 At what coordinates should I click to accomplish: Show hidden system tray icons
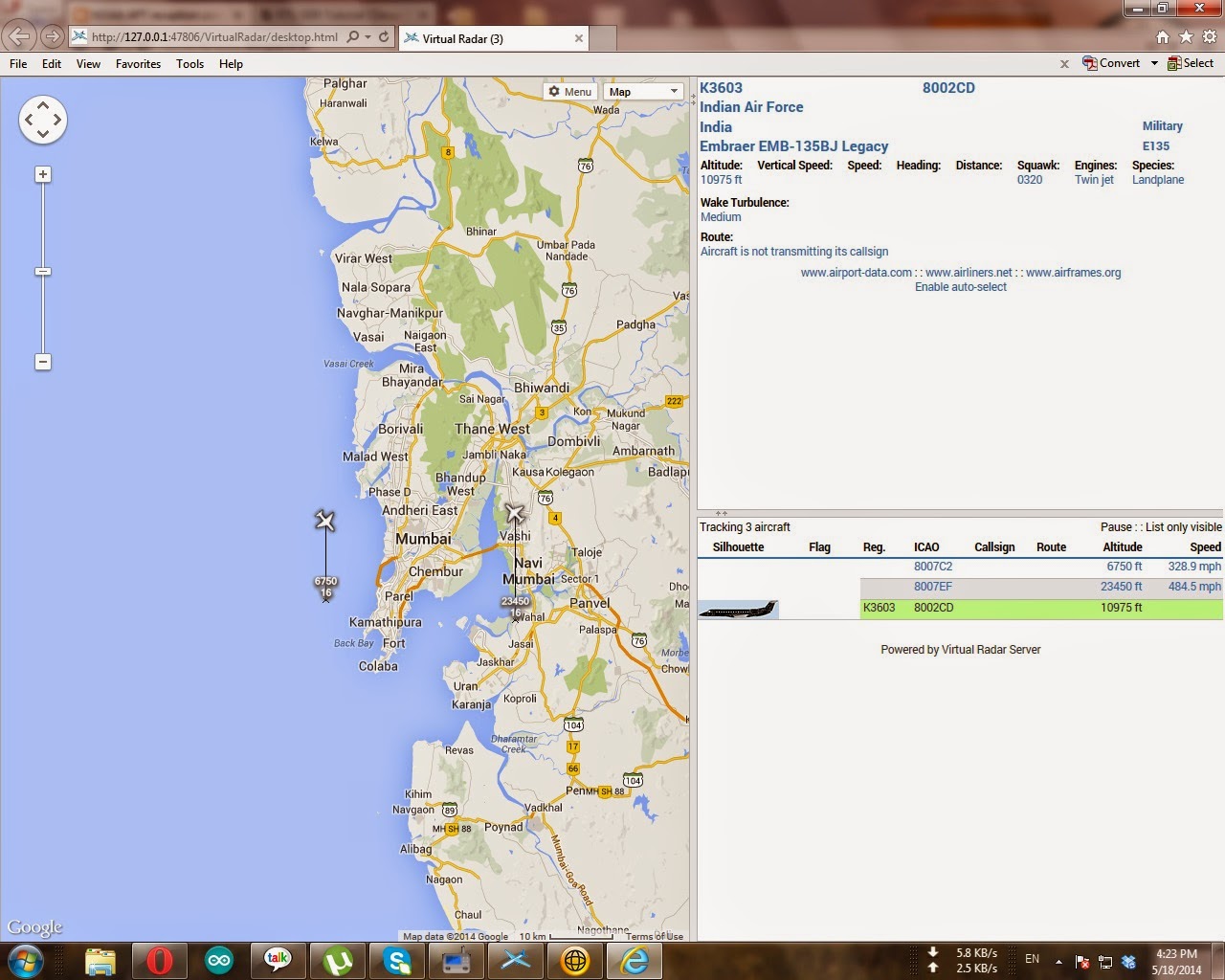pyautogui.click(x=1058, y=962)
